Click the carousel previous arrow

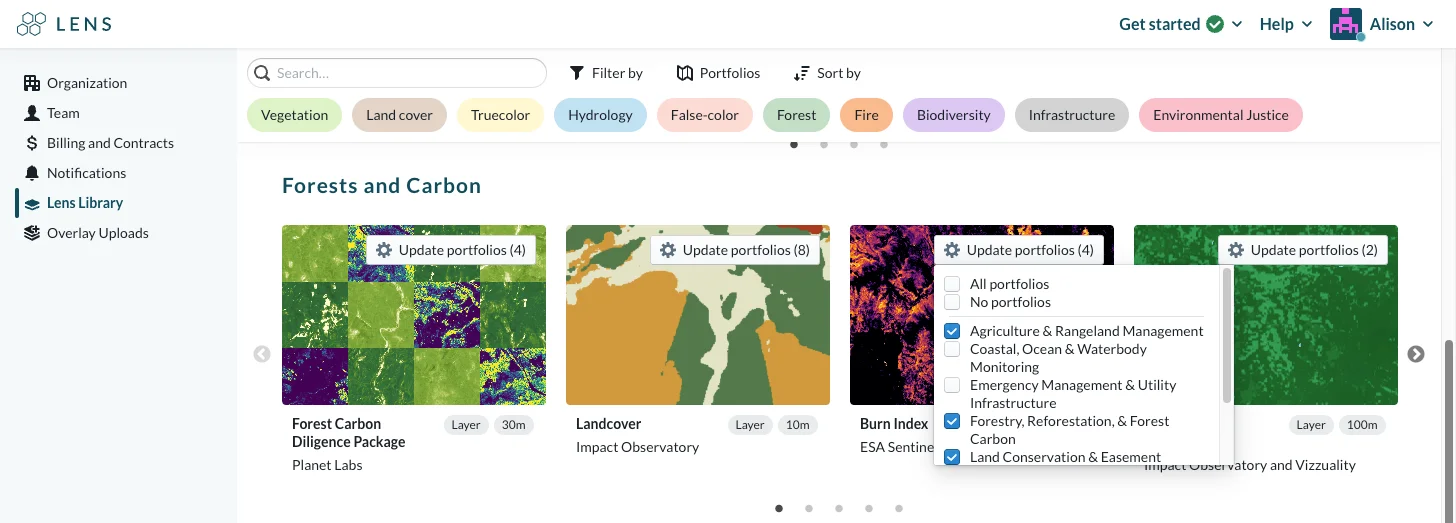coord(262,354)
